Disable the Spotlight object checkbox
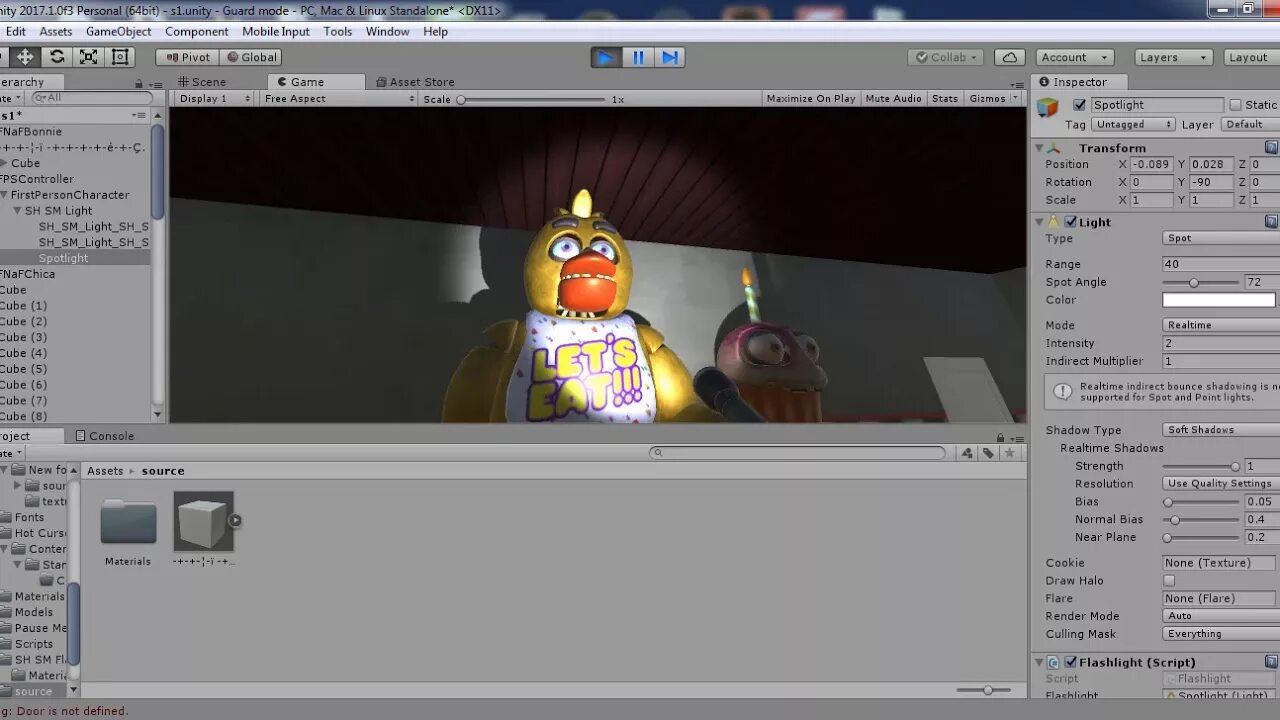This screenshot has height=720, width=1280. 1079,105
